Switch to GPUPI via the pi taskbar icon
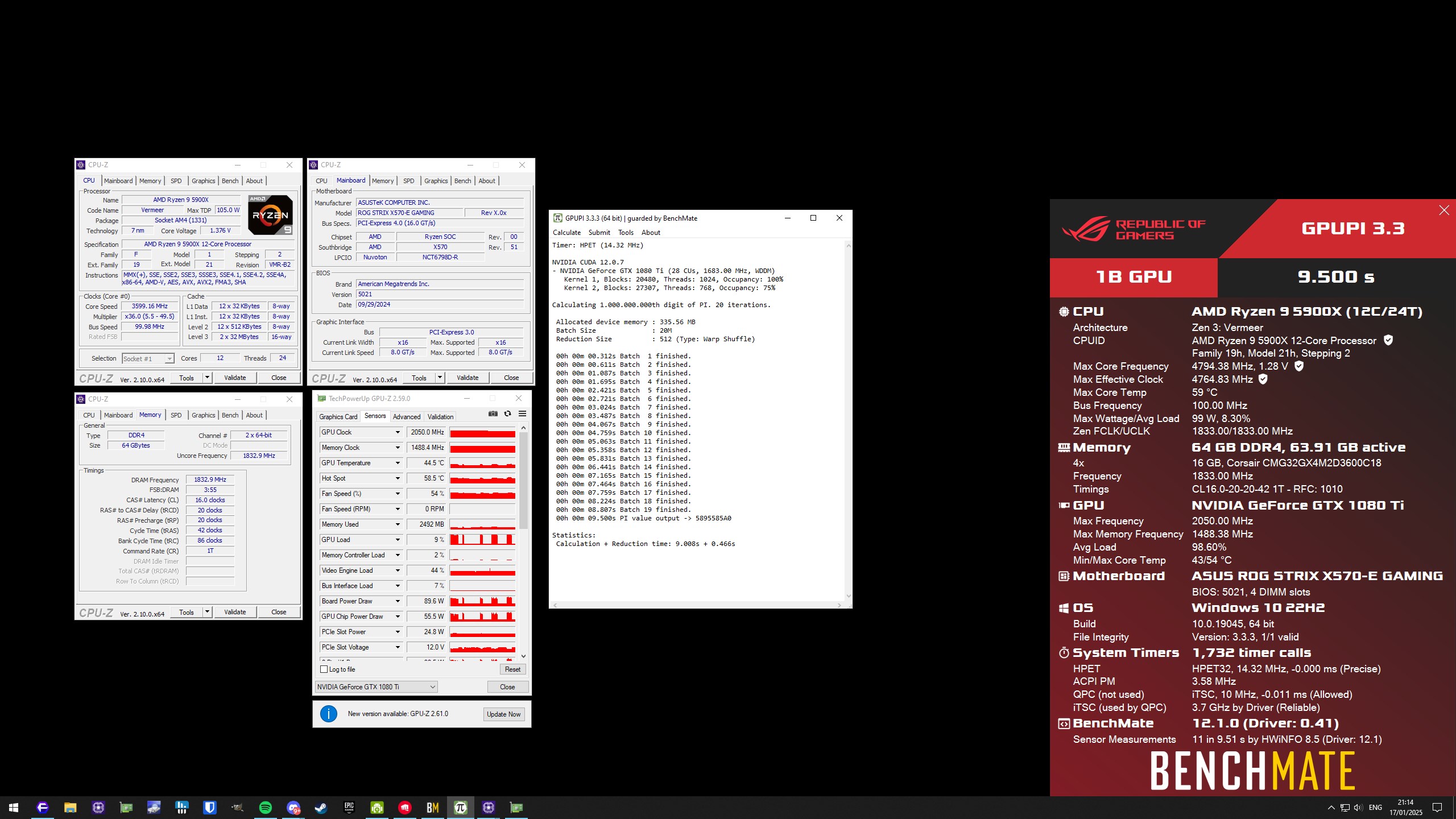Screen dimensions: 1456x819 pos(460,808)
